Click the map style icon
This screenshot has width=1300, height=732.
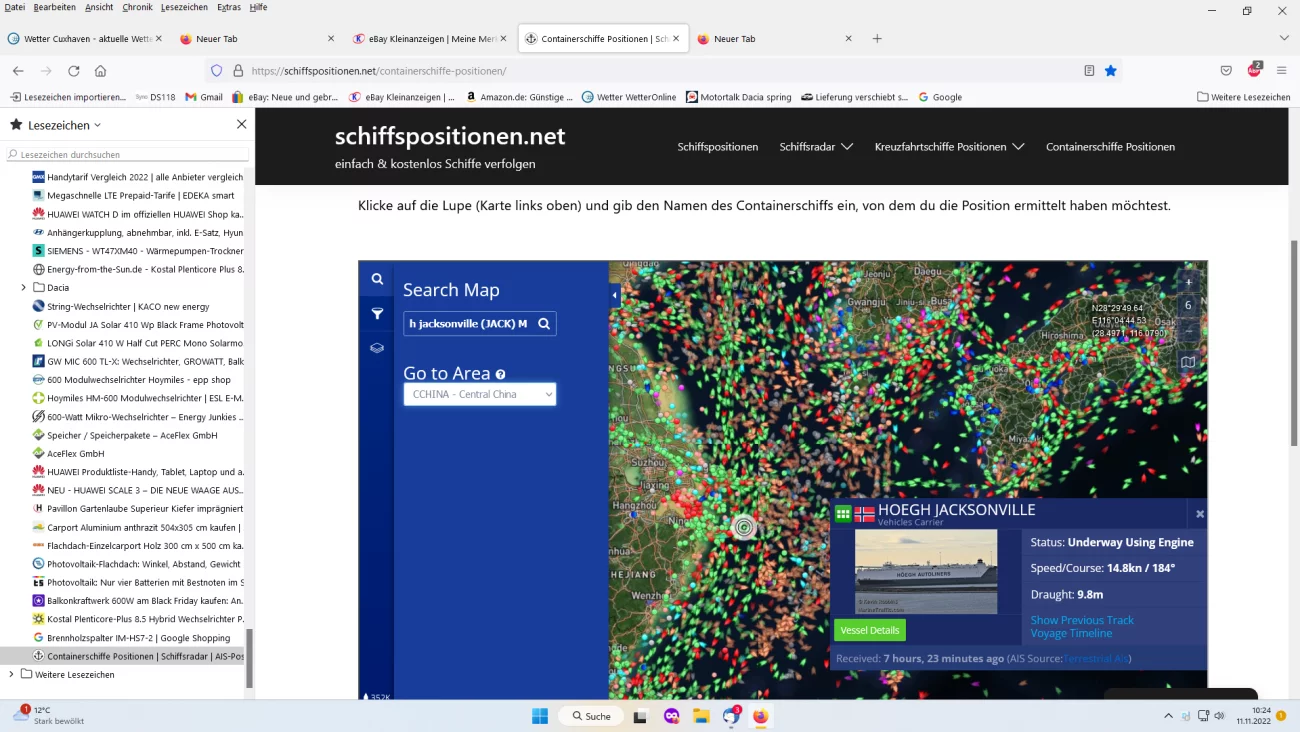click(1188, 362)
